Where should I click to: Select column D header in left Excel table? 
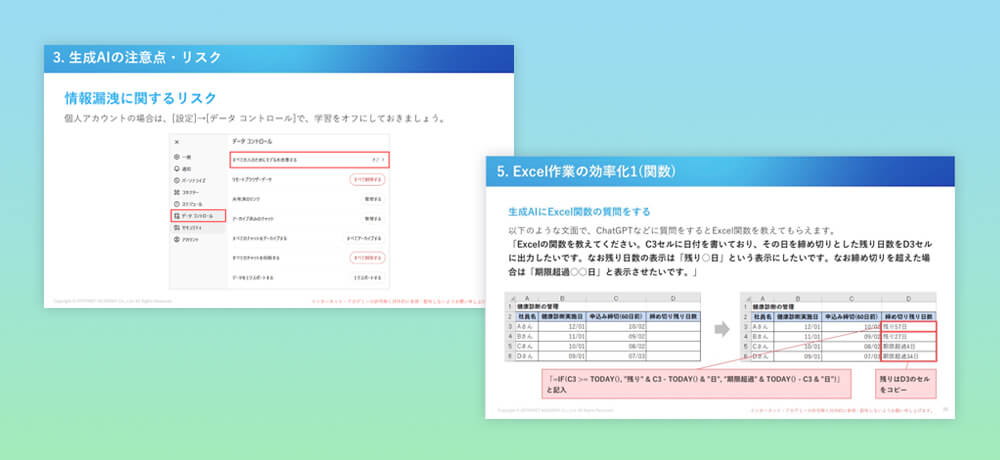coord(673,297)
